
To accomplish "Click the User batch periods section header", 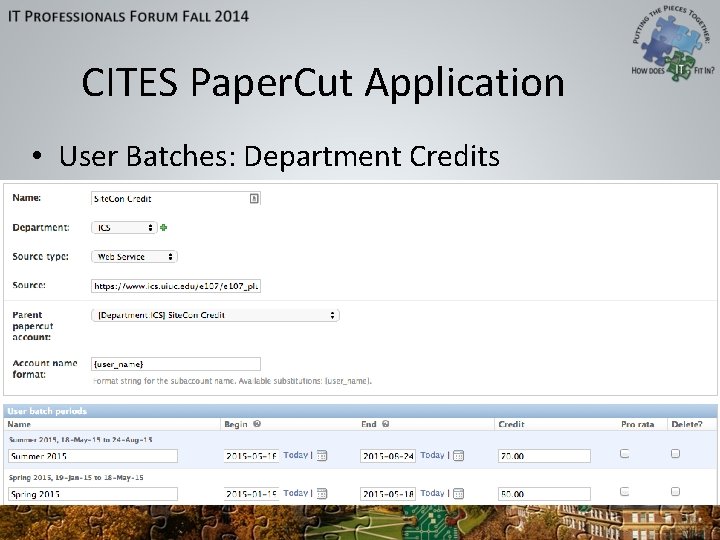I will (x=360, y=411).
